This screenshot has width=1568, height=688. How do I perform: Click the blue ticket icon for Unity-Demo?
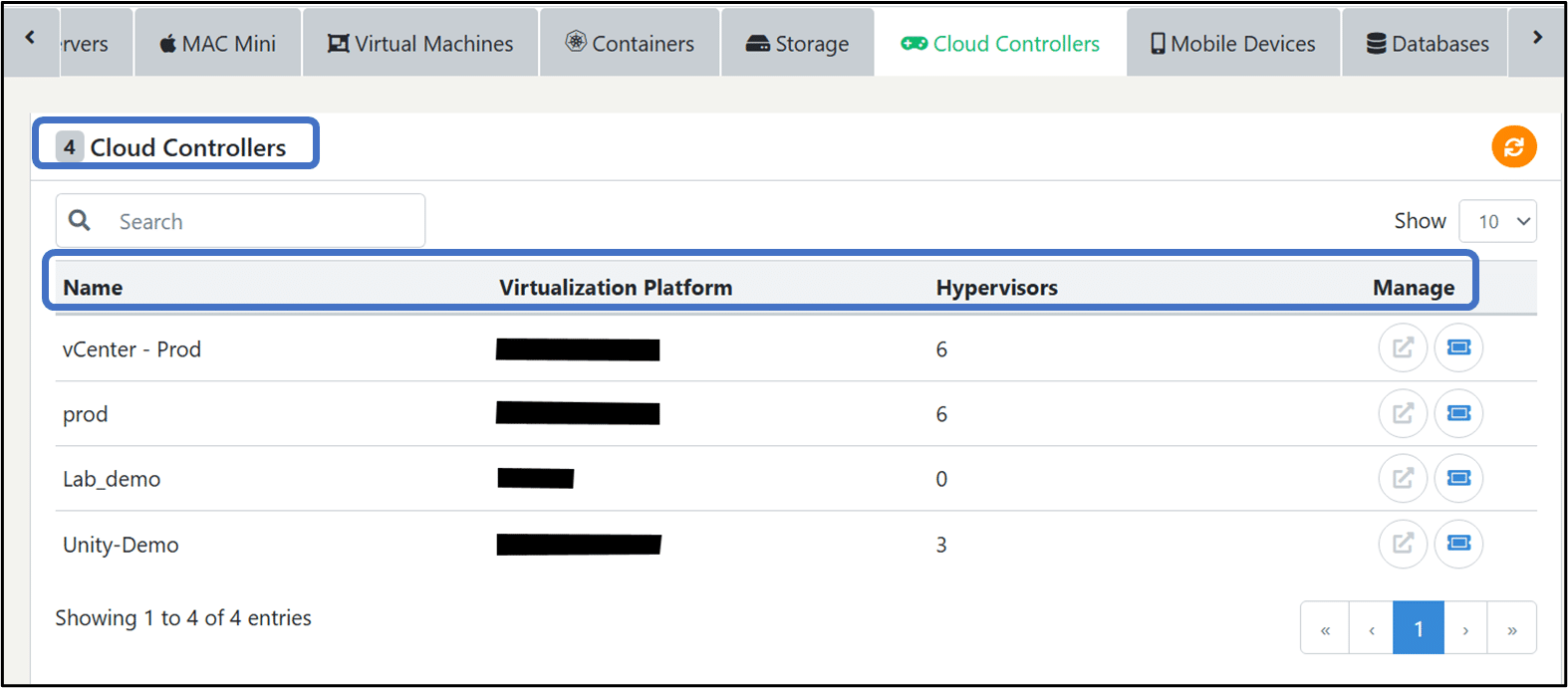[1458, 544]
